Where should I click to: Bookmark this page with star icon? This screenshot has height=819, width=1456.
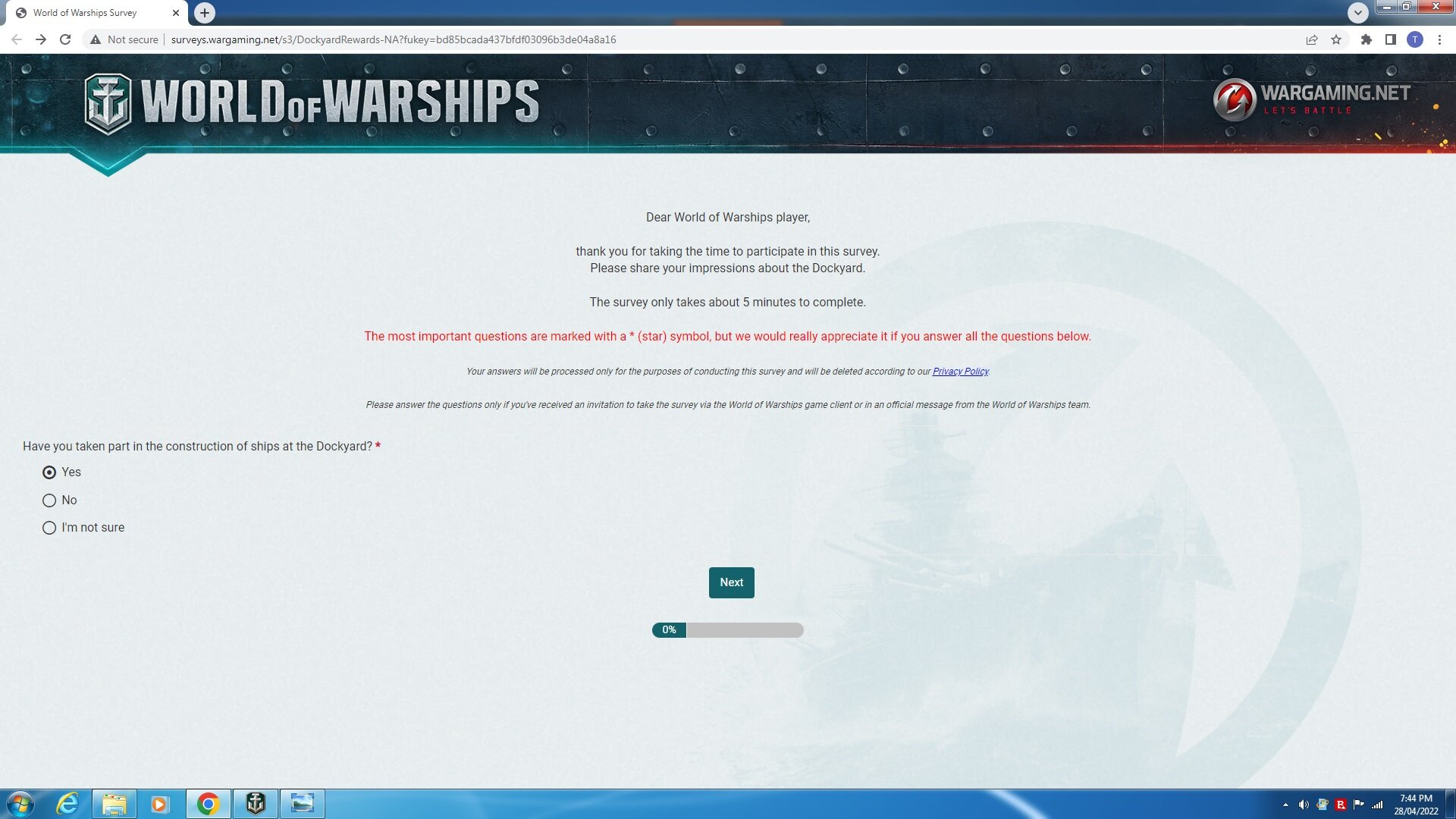pyautogui.click(x=1336, y=39)
